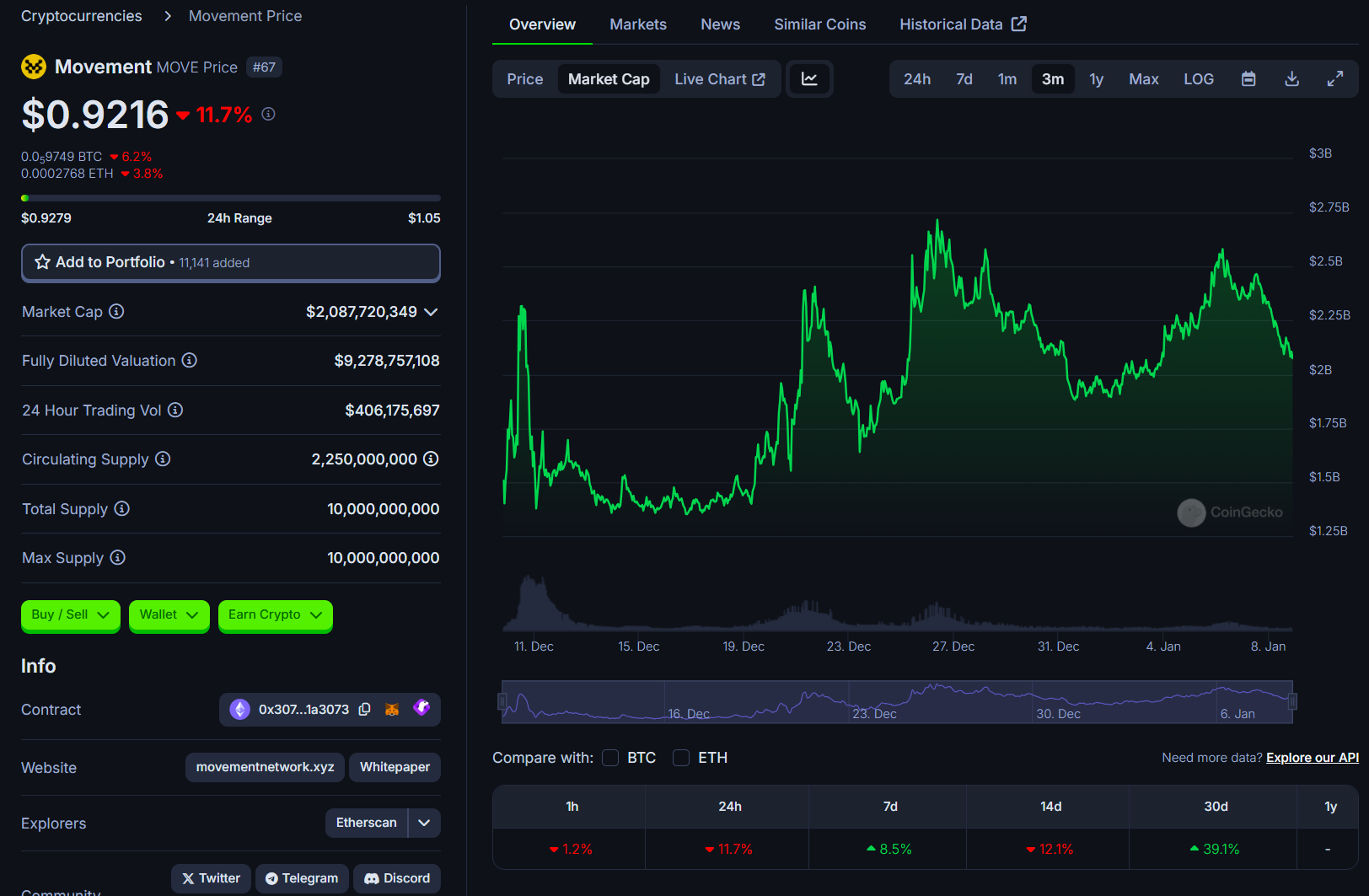This screenshot has width=1369, height=896.
Task: Click the MetaMask fox icon
Action: pos(392,710)
